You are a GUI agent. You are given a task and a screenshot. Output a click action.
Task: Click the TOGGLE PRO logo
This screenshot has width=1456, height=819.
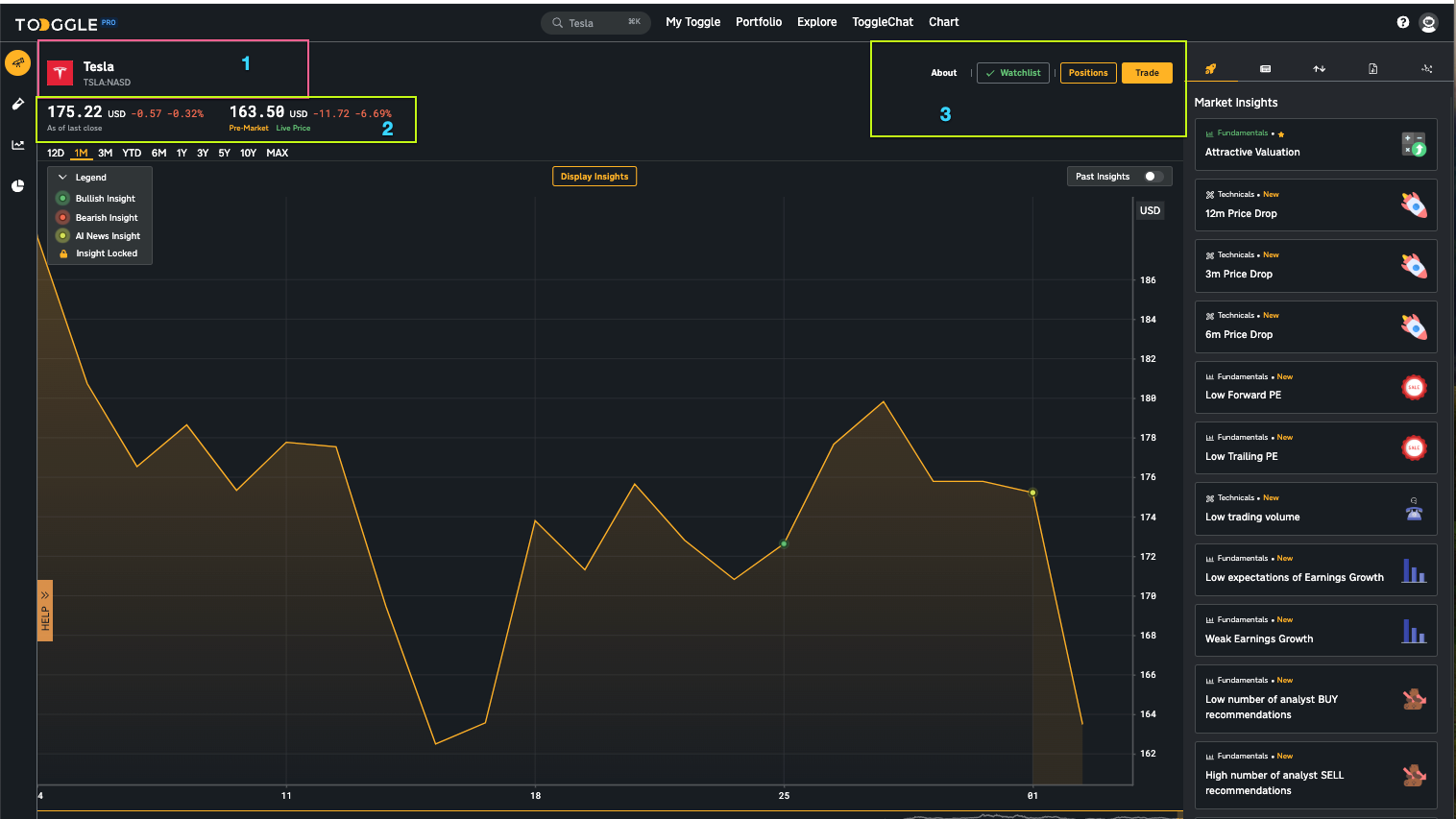[x=65, y=23]
